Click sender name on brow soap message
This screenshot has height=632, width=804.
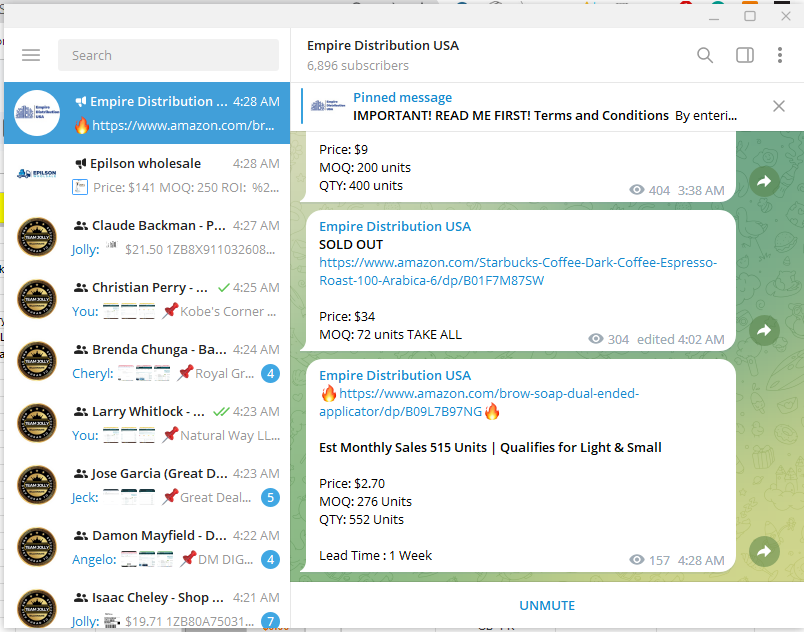click(395, 376)
